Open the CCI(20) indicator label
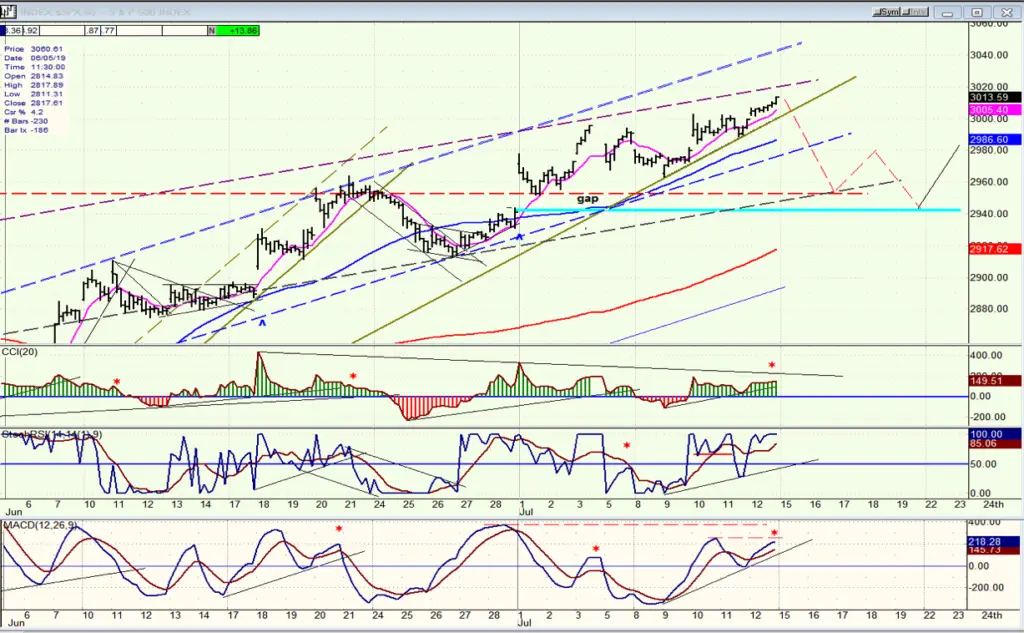1024x633 pixels. pyautogui.click(x=20, y=352)
